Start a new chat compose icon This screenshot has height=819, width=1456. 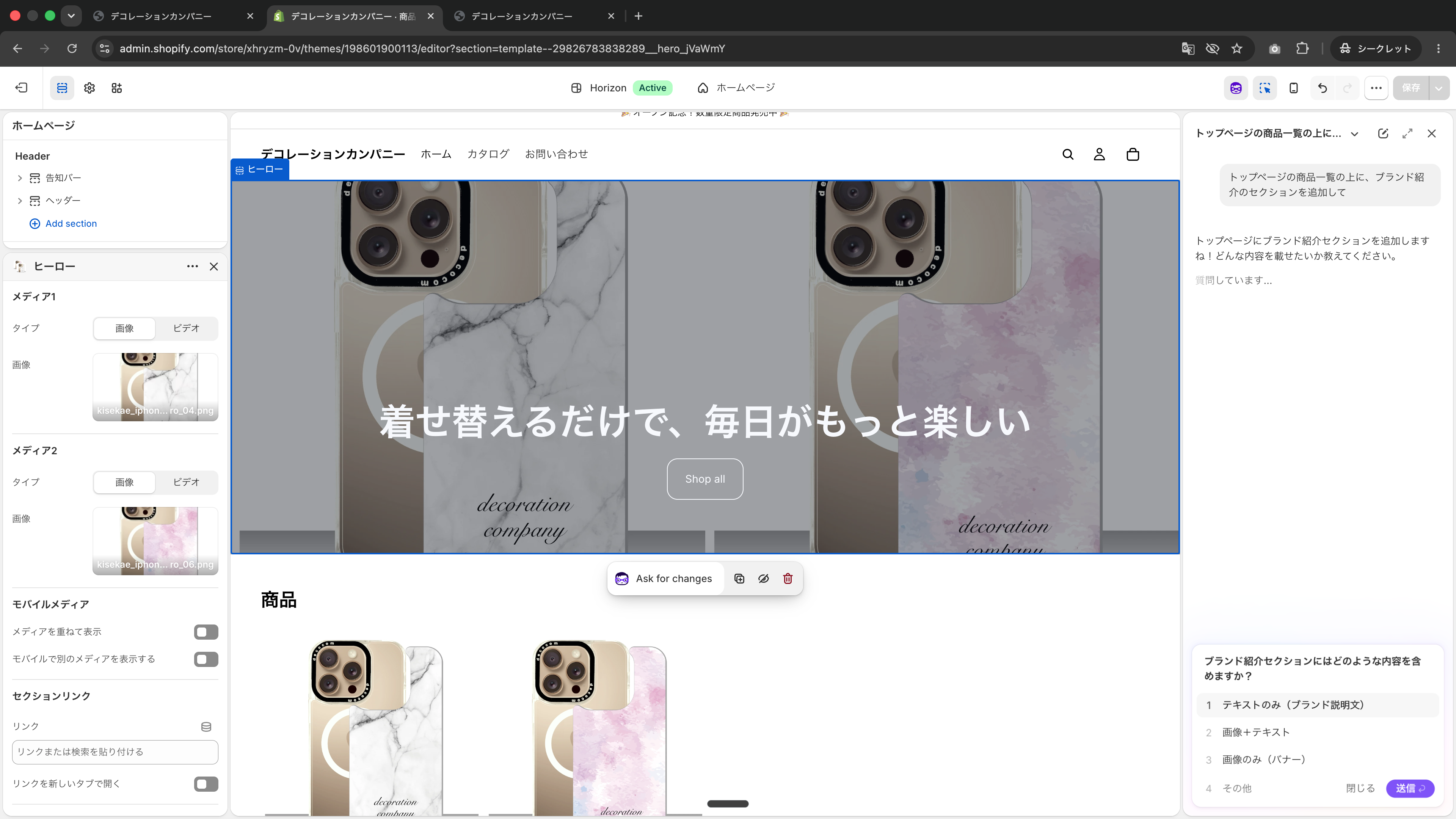click(x=1383, y=133)
